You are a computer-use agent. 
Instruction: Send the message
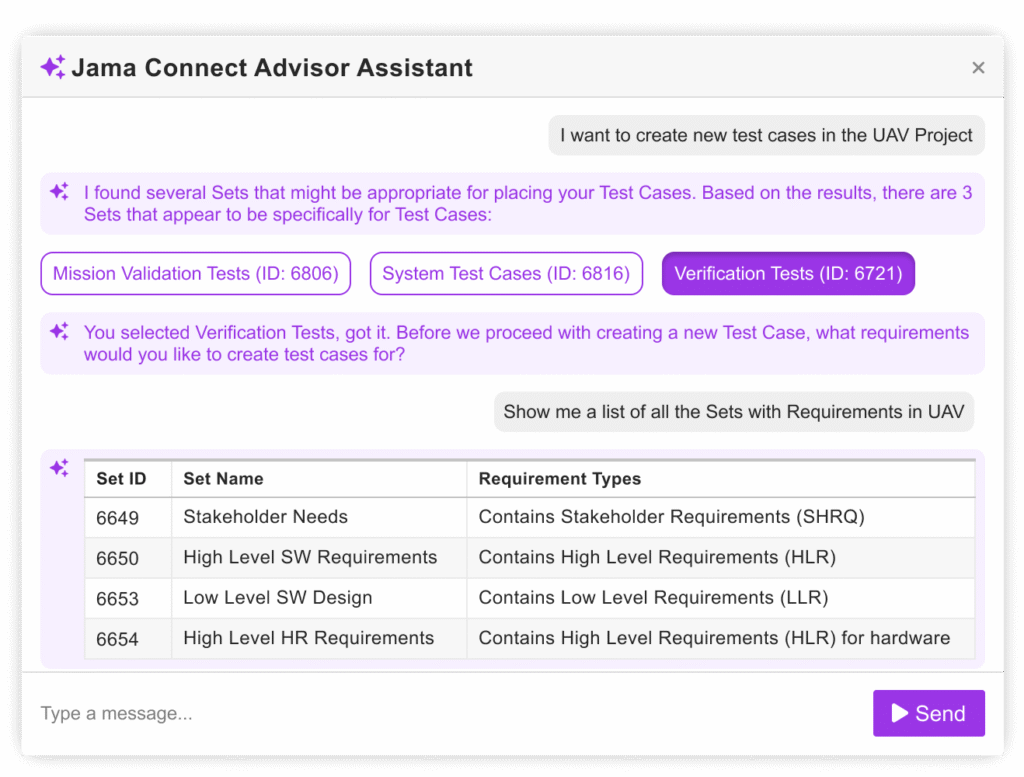[928, 713]
